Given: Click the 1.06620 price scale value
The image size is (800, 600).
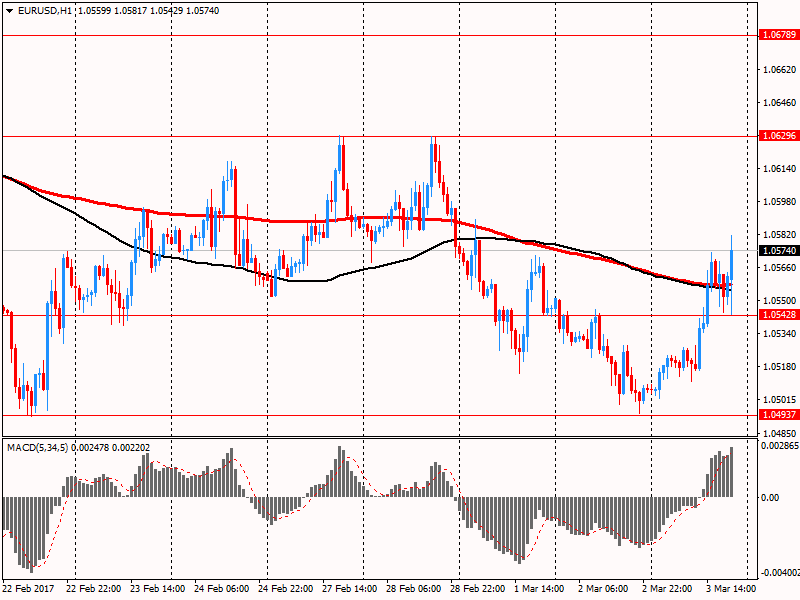Looking at the screenshot, I should pyautogui.click(x=780, y=70).
